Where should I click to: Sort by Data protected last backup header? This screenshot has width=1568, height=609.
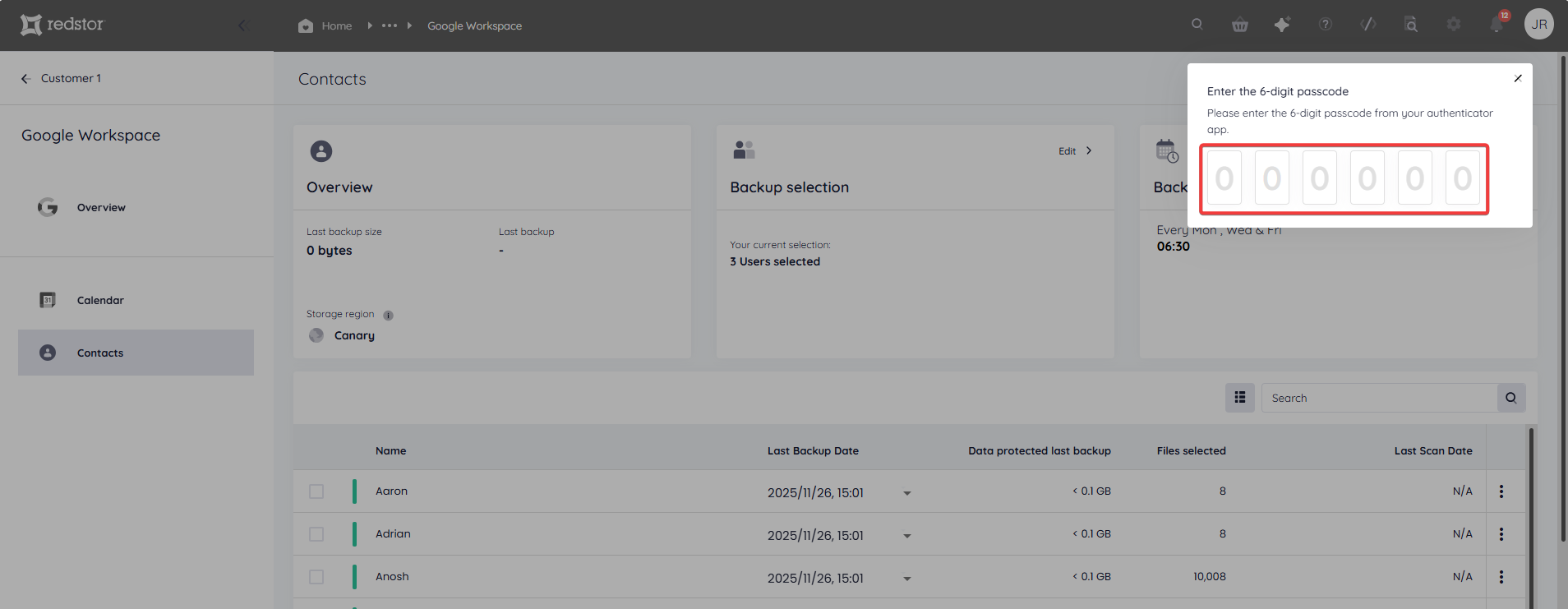[x=1040, y=450]
